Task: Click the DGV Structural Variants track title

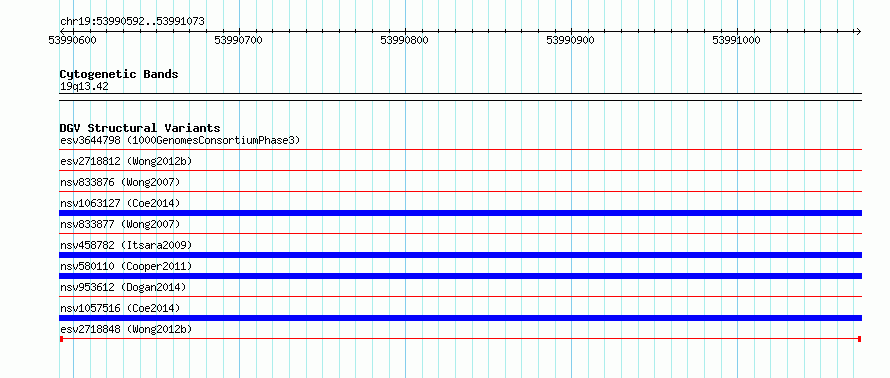Action: (x=140, y=128)
